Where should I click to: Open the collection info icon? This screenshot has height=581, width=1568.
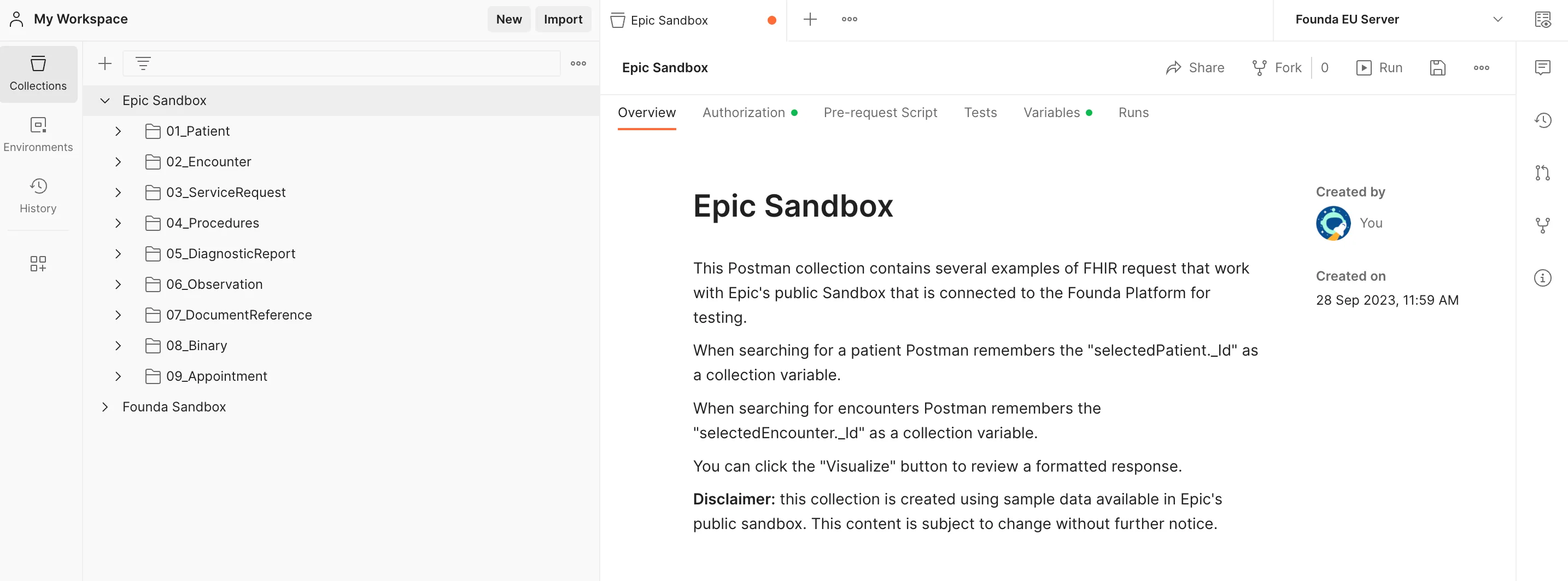(x=1542, y=278)
